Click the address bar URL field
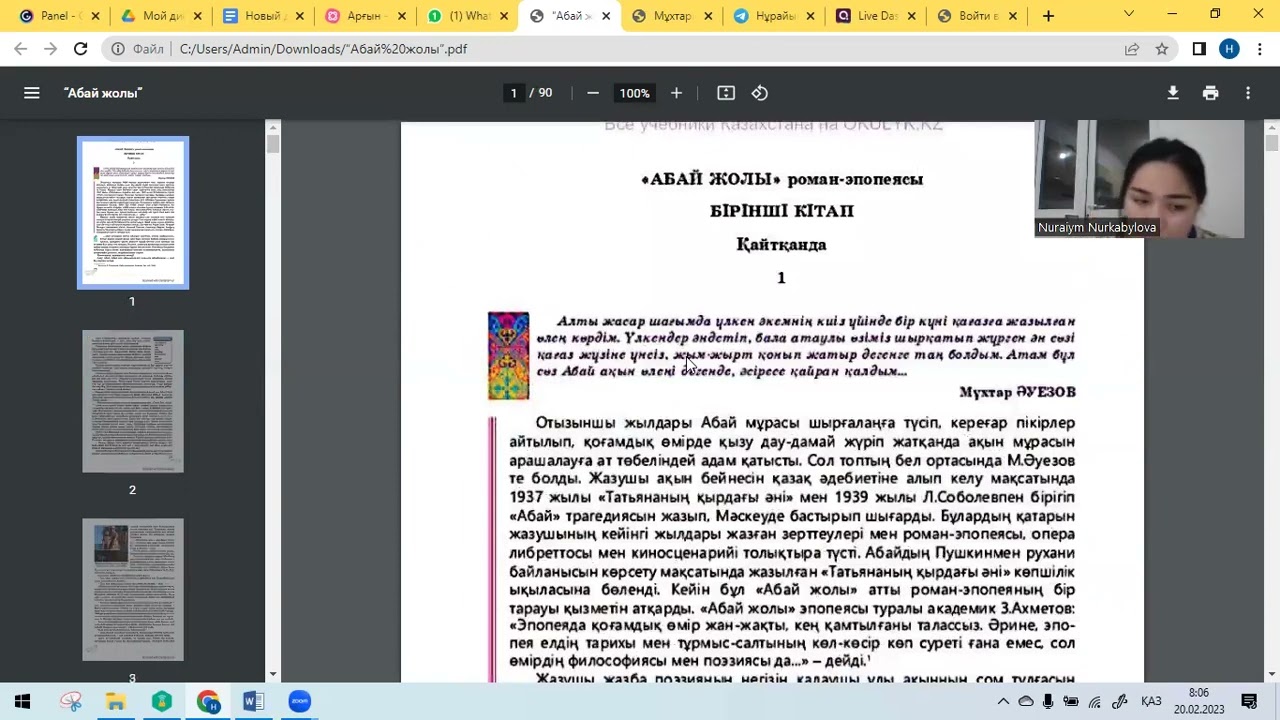Screen dimensions: 1280x720 pyautogui.click(x=640, y=48)
